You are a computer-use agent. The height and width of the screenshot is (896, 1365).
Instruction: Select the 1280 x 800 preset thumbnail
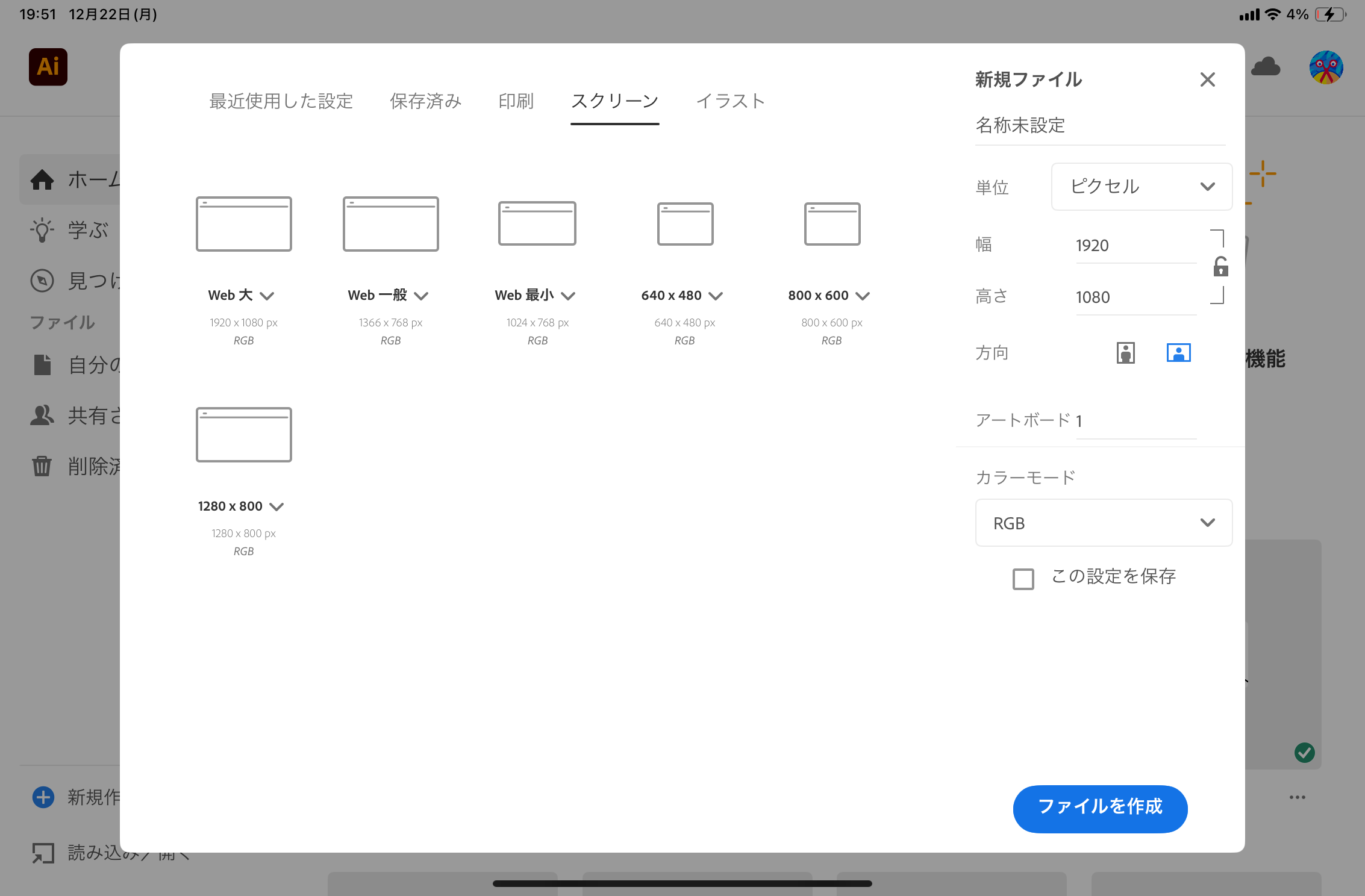[244, 435]
